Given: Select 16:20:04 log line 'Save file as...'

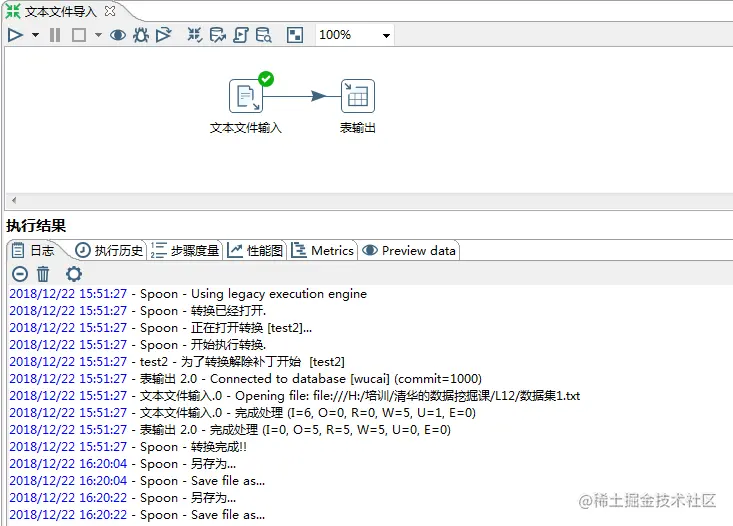Looking at the screenshot, I should coord(137,481).
